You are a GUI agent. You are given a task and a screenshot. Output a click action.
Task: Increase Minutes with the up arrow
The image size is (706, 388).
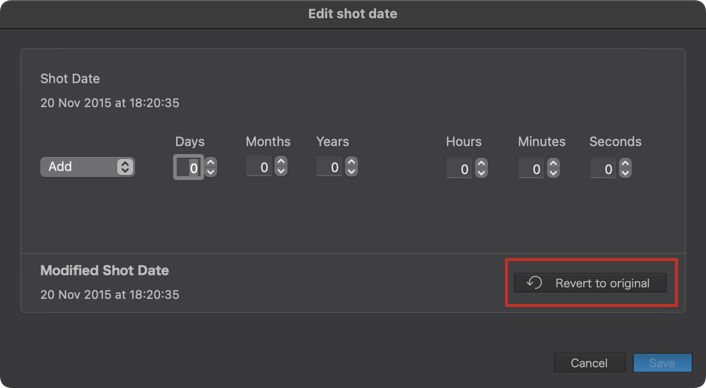point(553,163)
